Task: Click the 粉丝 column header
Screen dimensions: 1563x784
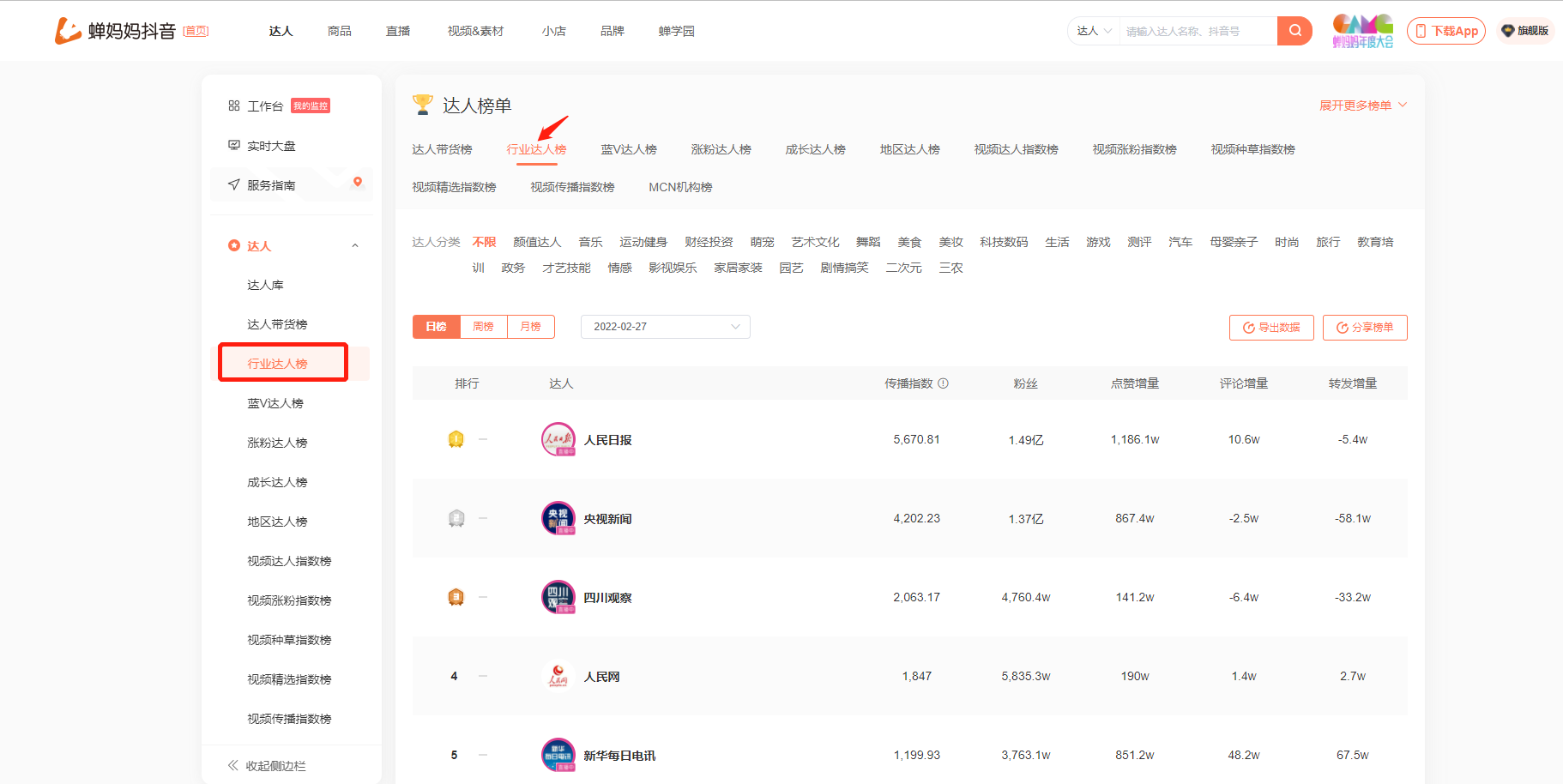Action: click(1025, 383)
